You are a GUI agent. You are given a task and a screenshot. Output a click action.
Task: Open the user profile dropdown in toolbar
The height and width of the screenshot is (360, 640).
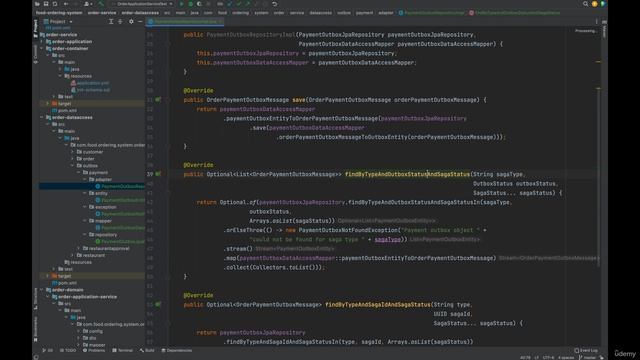[87, 4]
